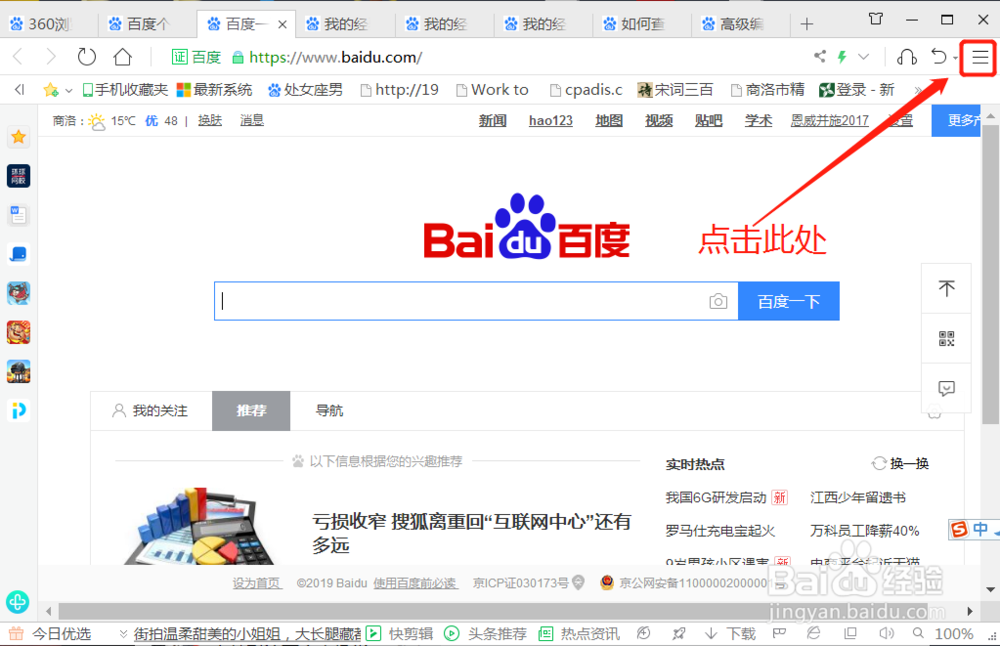The width and height of the screenshot is (1000, 646).
Task: Click the vertical scrollbar down arrow
Action: coord(990,589)
